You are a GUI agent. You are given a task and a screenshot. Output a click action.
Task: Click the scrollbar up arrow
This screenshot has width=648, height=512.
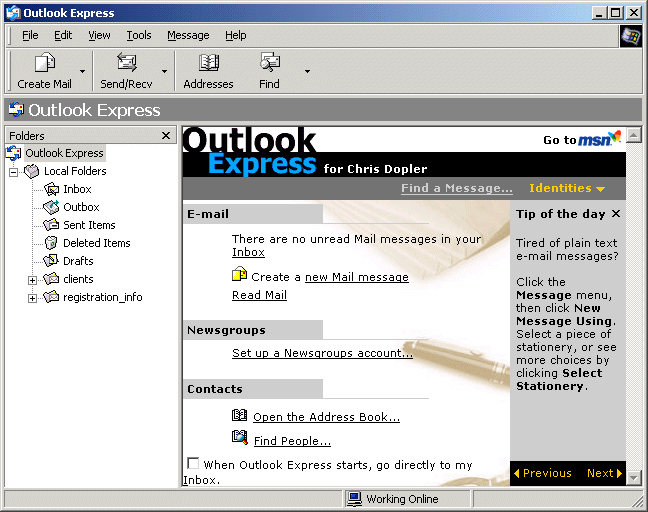(634, 134)
